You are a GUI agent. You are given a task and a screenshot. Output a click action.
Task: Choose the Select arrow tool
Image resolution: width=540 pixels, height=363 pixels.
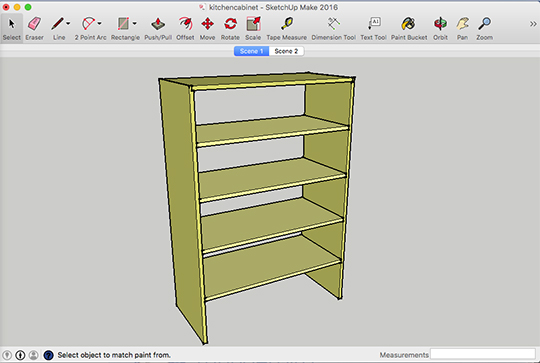[12, 28]
